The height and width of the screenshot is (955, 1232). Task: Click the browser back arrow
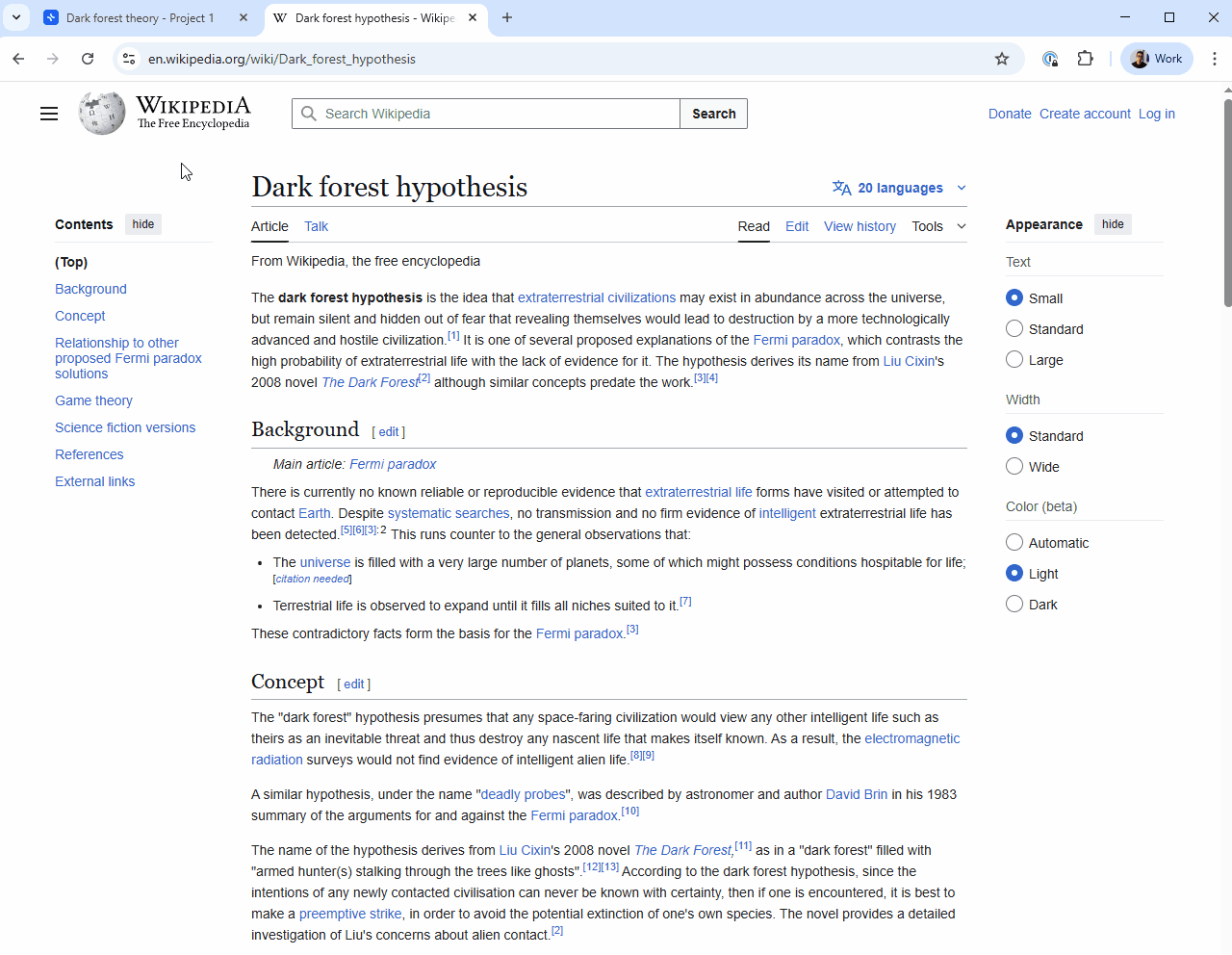point(18,59)
